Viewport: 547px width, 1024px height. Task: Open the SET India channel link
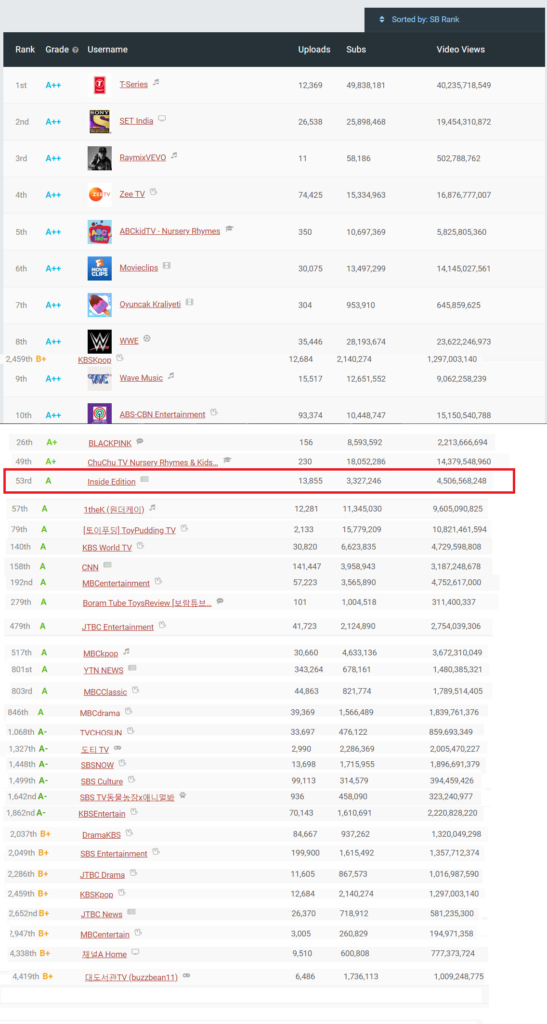[x=136, y=121]
